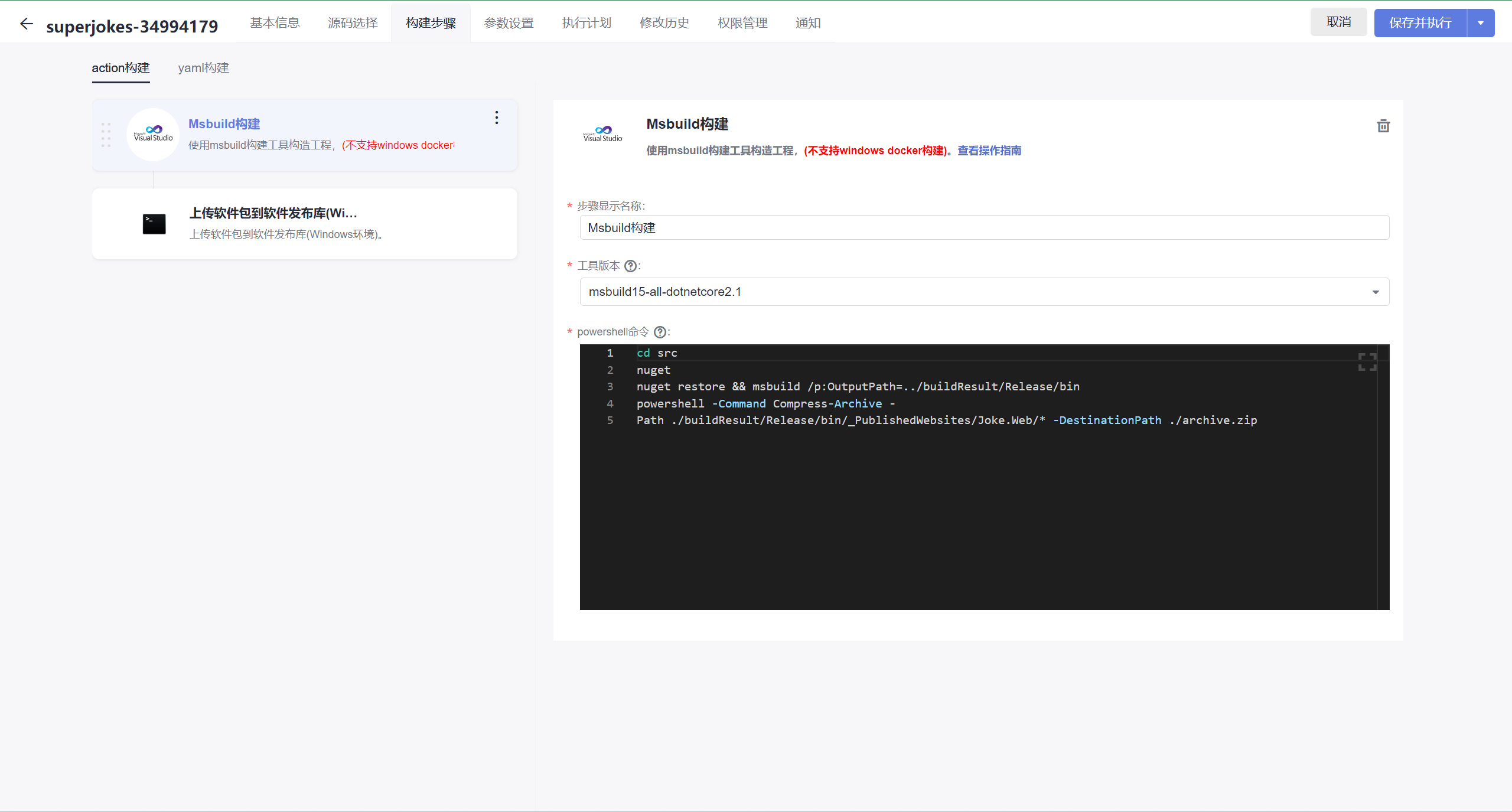Expand the 保存并执行 dropdown arrow
This screenshot has height=812, width=1512.
(x=1481, y=23)
